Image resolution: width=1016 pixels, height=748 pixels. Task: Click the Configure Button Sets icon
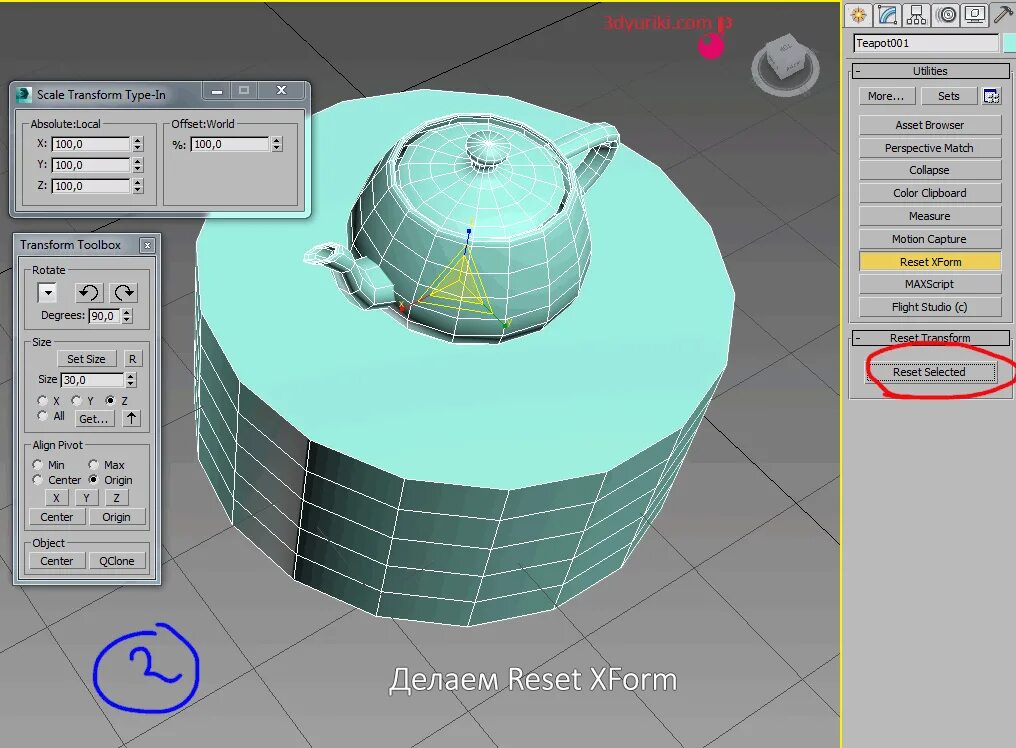coord(991,96)
